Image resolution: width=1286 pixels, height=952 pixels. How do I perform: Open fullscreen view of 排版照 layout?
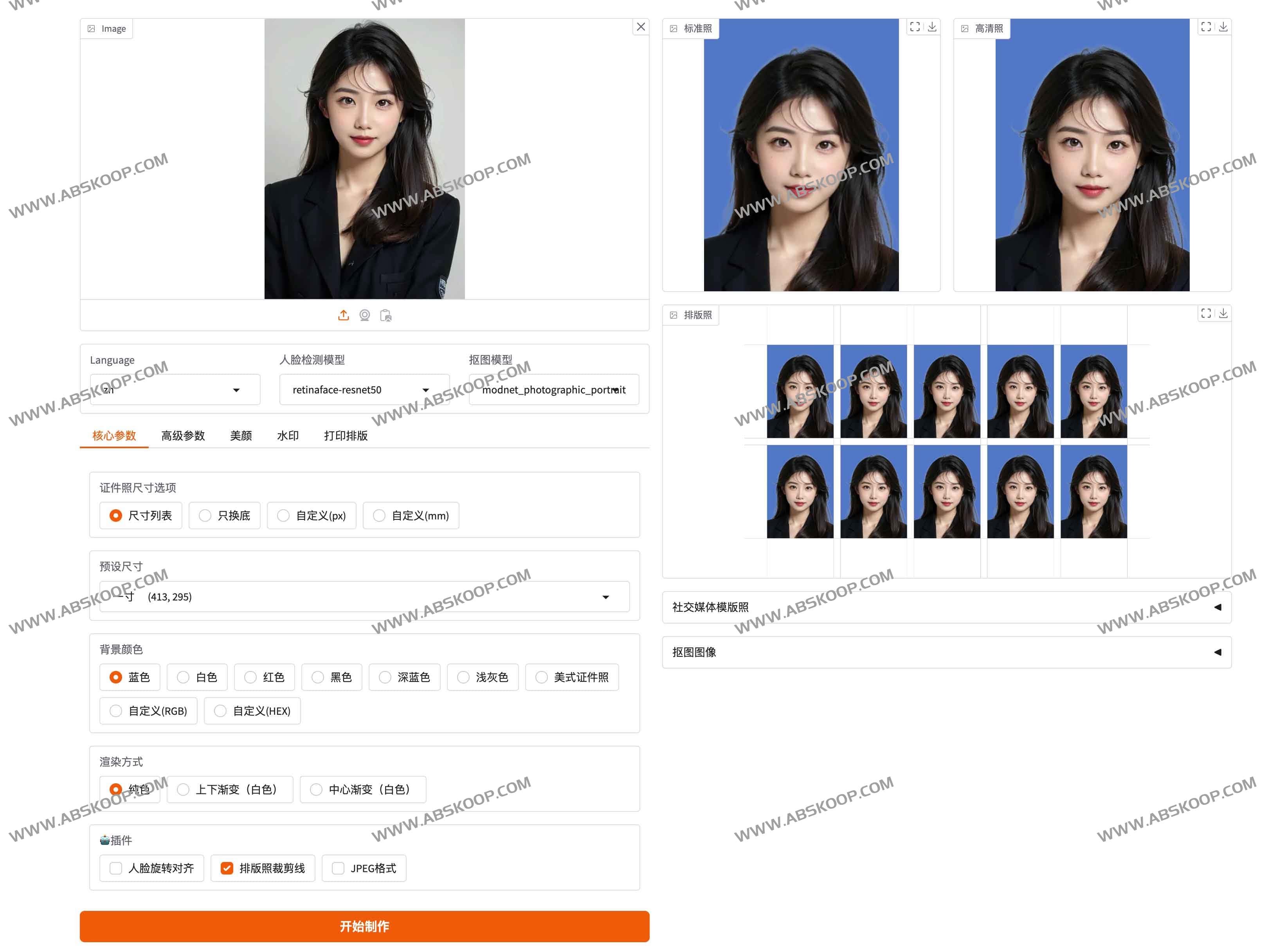1206,314
